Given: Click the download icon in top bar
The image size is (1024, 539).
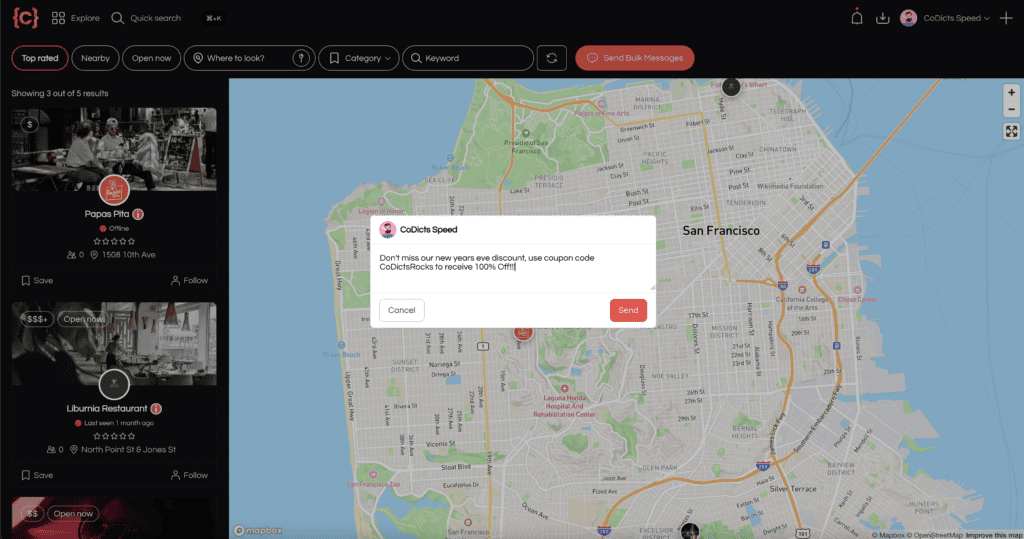Looking at the screenshot, I should tap(882, 17).
